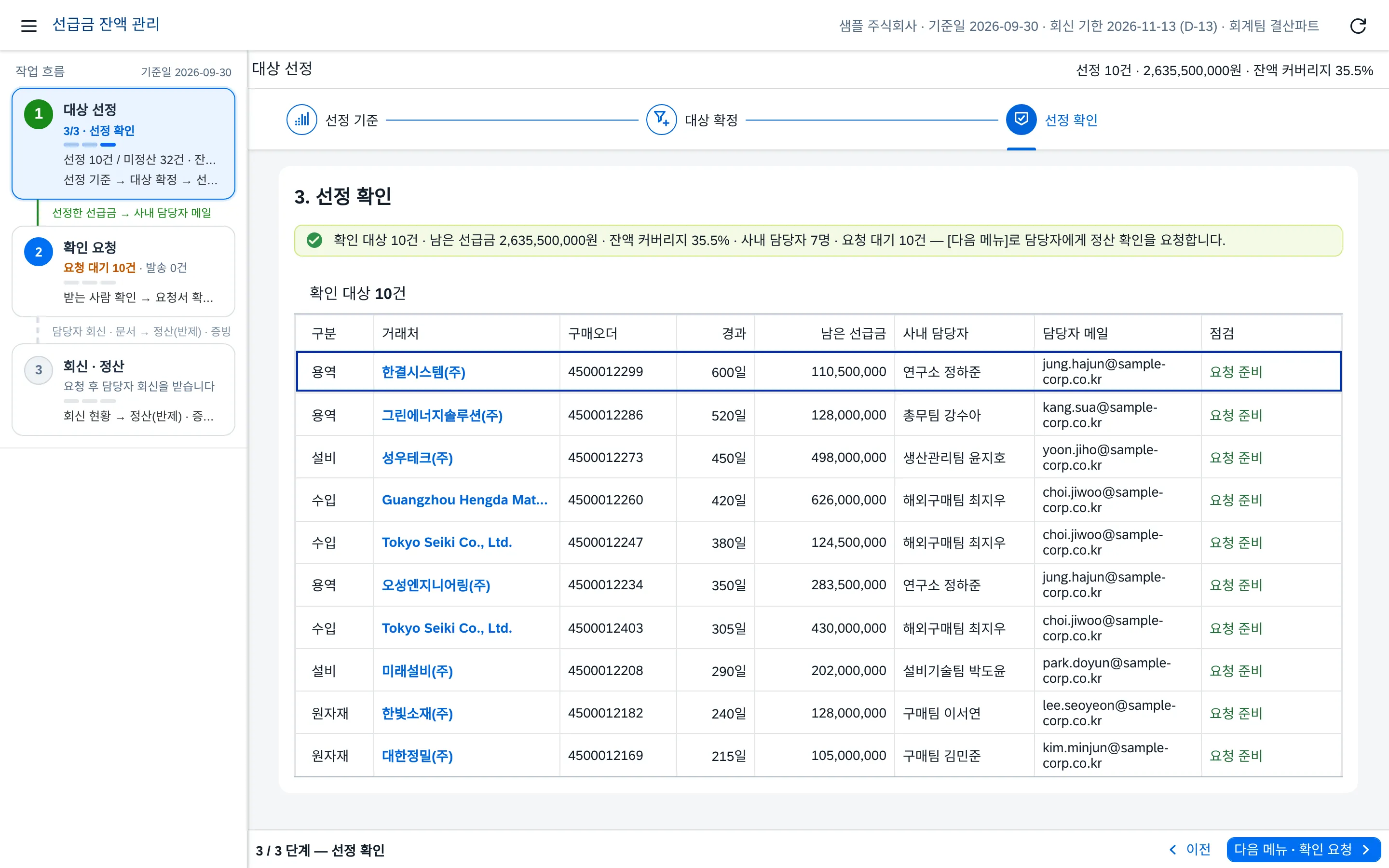Click the 선정 확인 shield step icon
The image size is (1389, 868).
tap(1021, 120)
